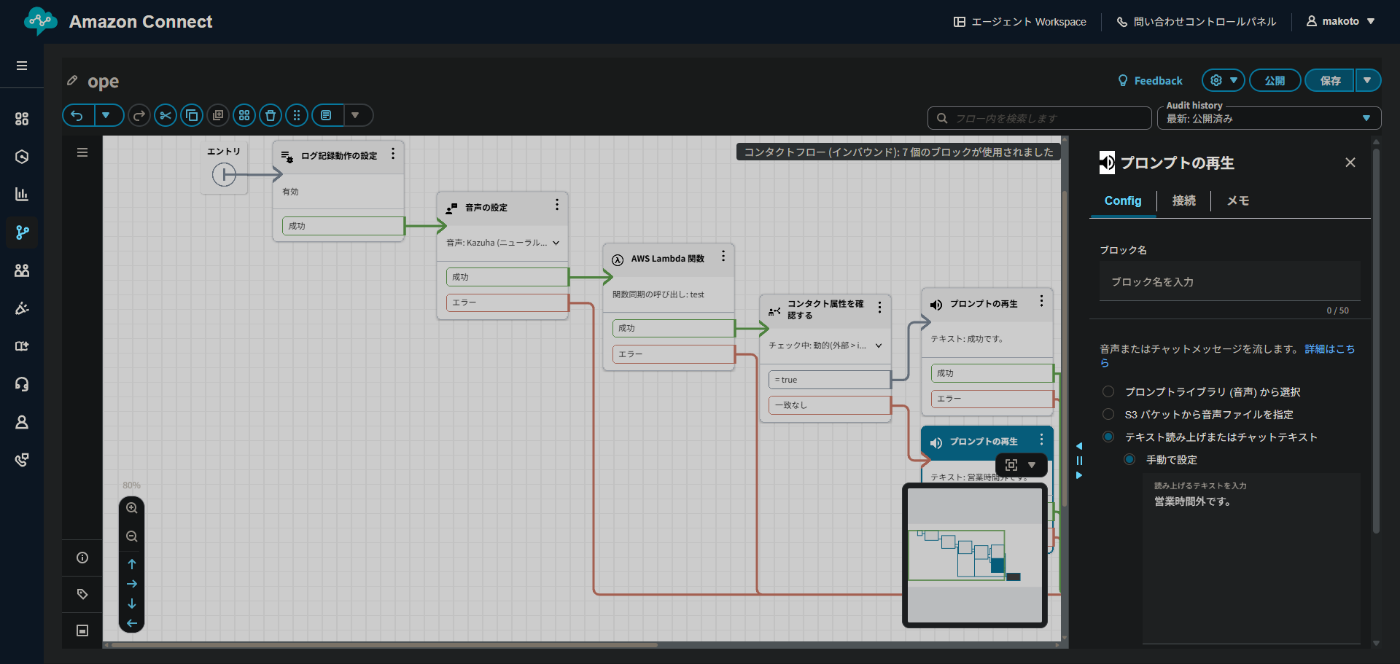Expand the 音声: Kazuha chevron
The height and width of the screenshot is (664, 1400).
[x=556, y=242]
